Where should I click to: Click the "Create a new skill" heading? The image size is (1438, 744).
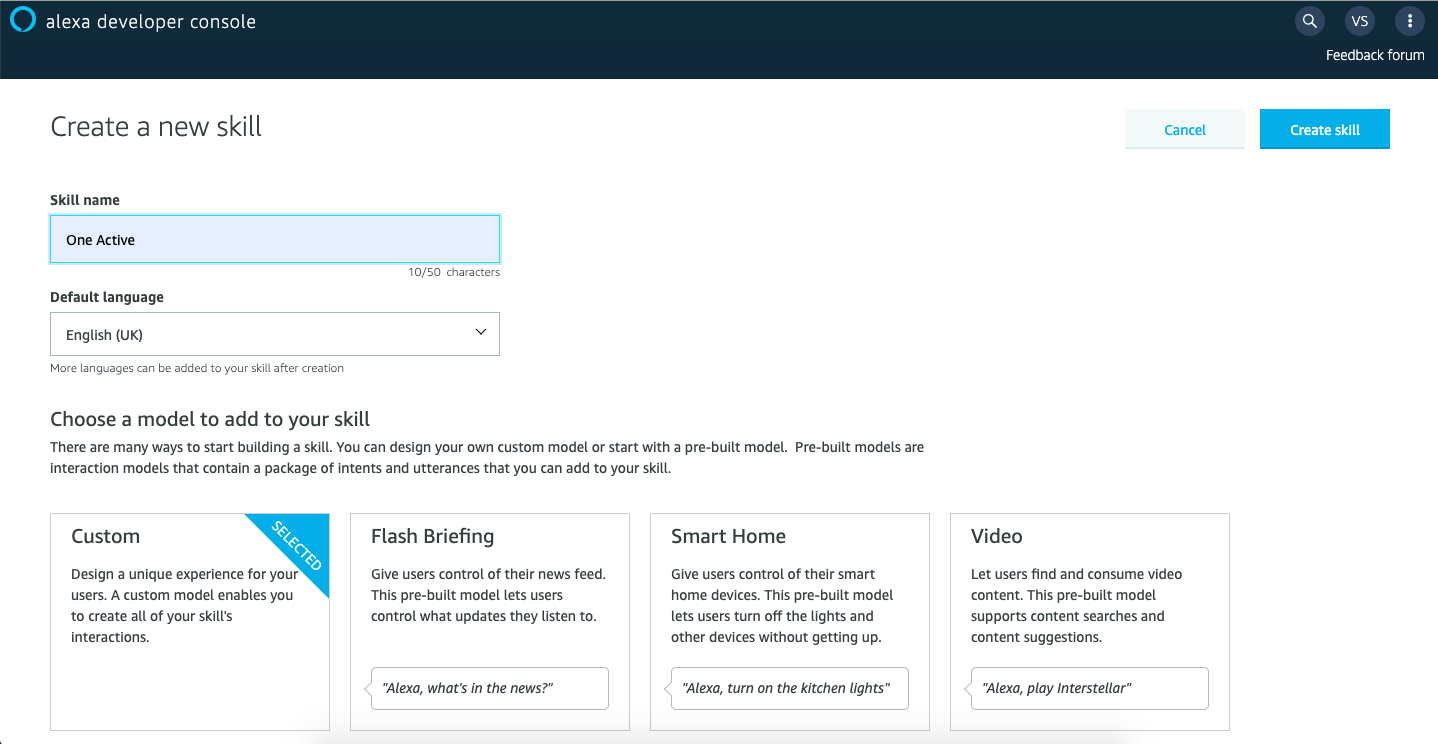coord(156,127)
